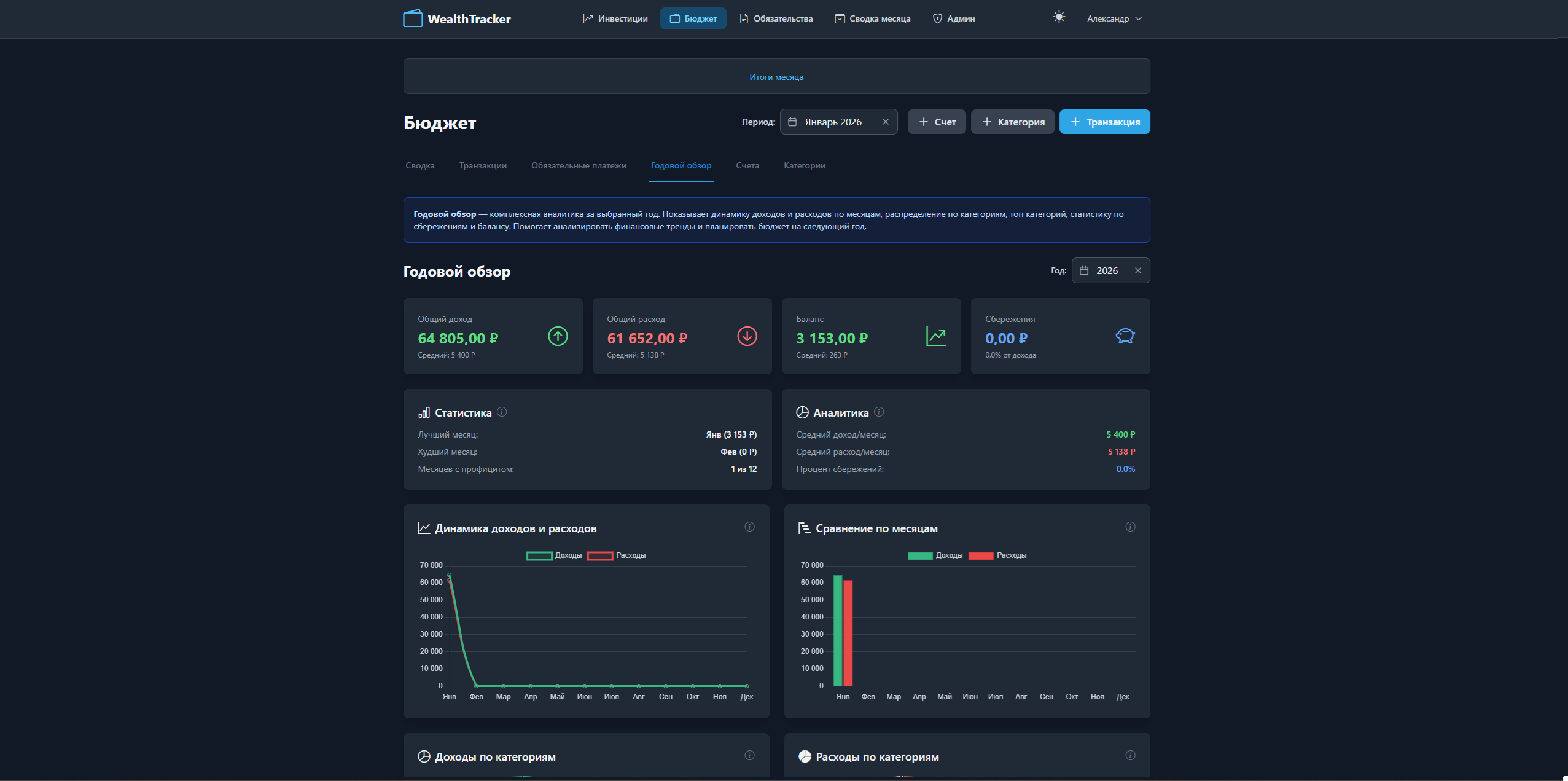Click the Транзакция add button
Viewport: 1568px width, 781px height.
pyautogui.click(x=1104, y=122)
